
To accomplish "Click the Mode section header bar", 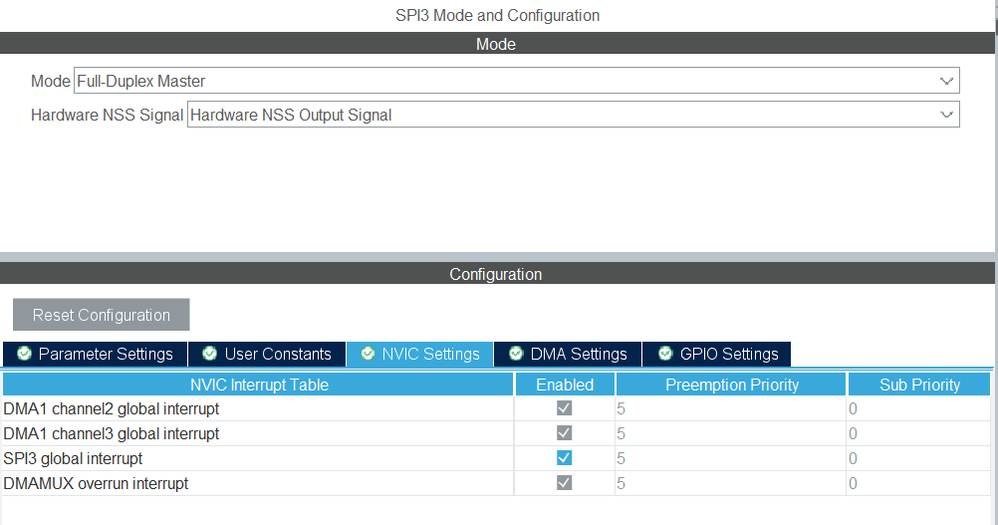I will [496, 43].
